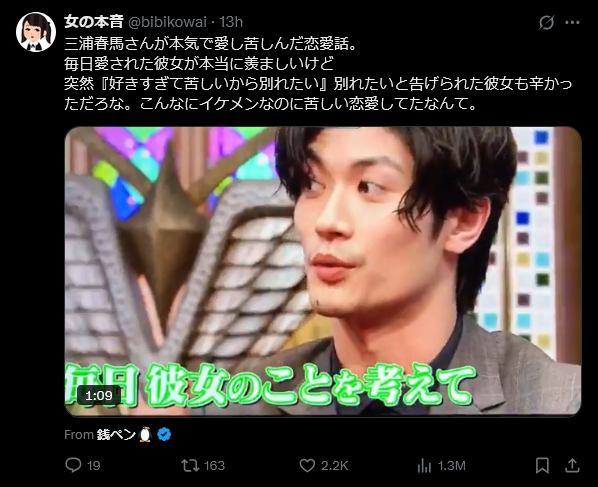Bookmark this tweet
This screenshot has width=598, height=487.
click(542, 465)
